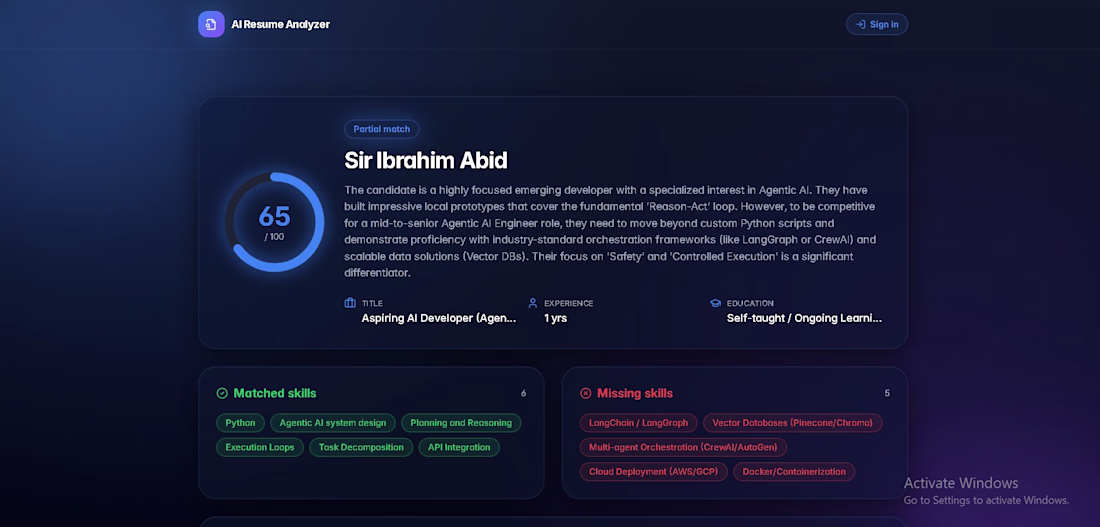Select the Task Decomposition tag
Viewport: 1100px width, 527px height.
coord(361,447)
